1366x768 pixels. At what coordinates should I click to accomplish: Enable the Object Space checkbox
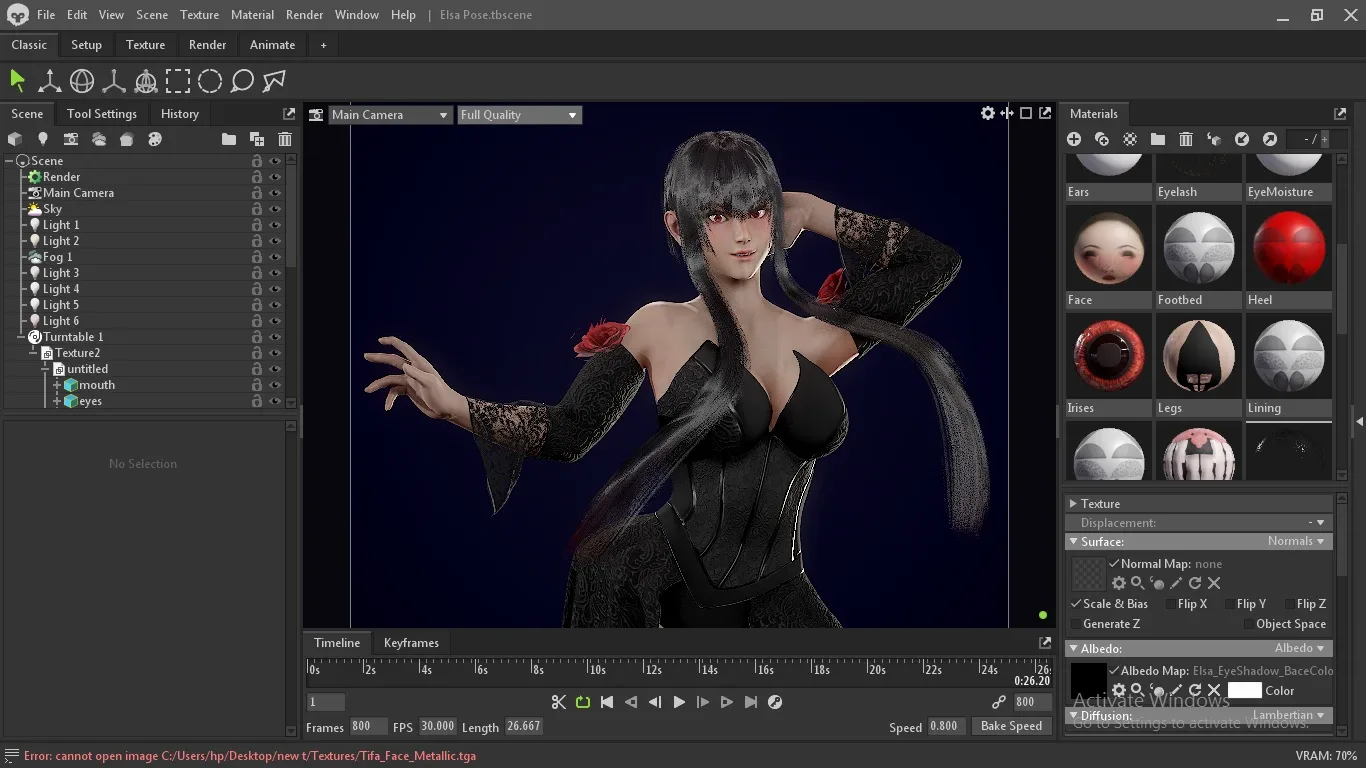[x=1249, y=624]
